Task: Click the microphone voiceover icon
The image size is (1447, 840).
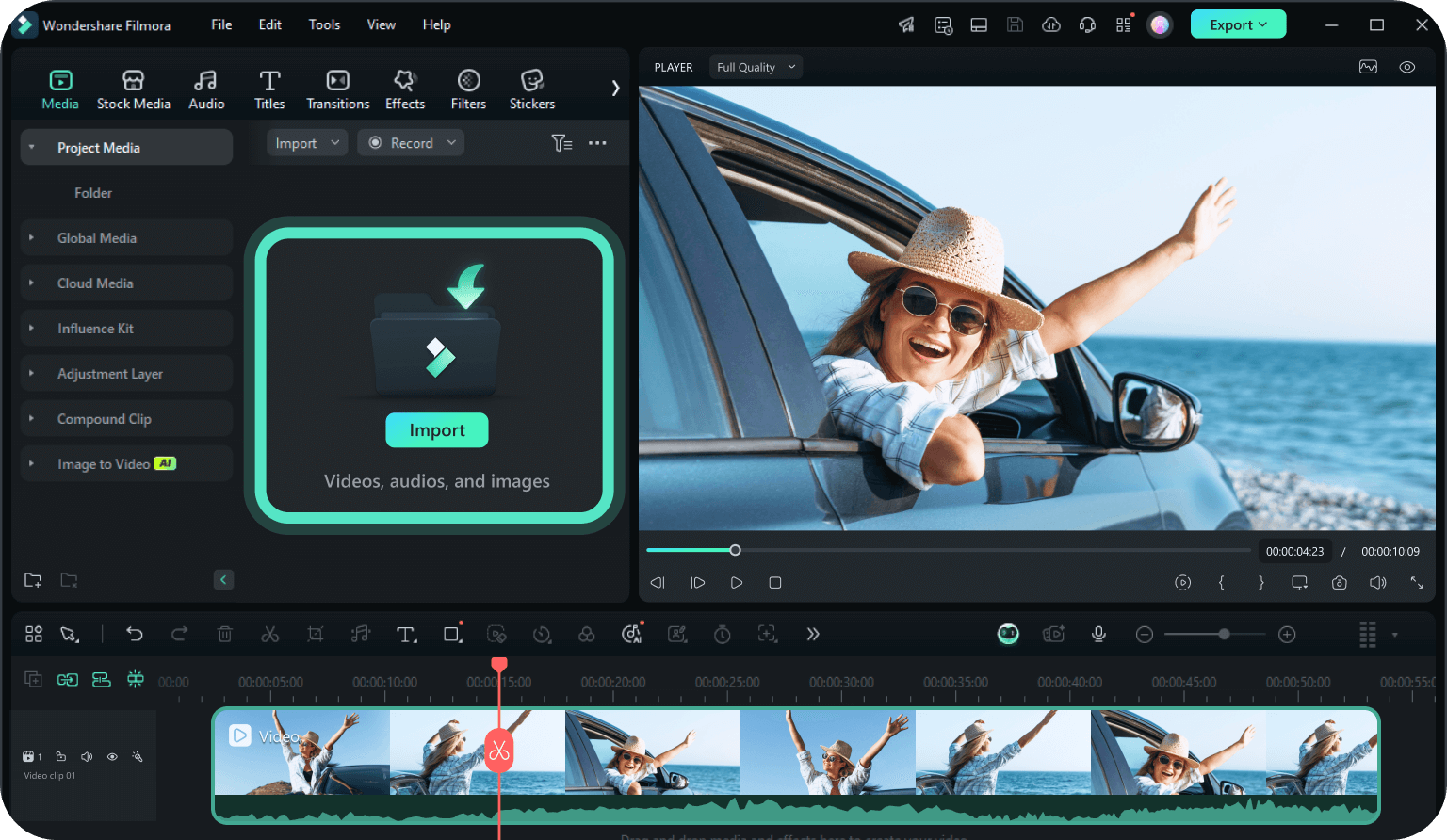Action: [1098, 635]
